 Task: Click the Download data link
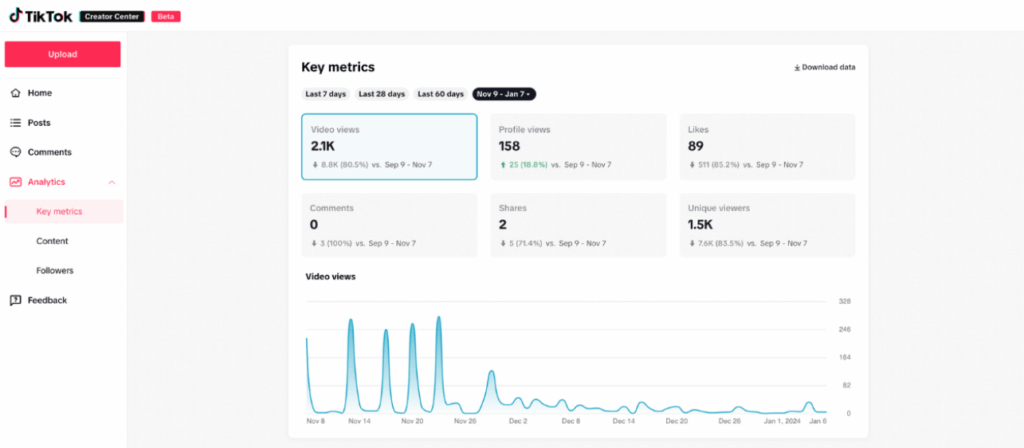click(x=828, y=68)
